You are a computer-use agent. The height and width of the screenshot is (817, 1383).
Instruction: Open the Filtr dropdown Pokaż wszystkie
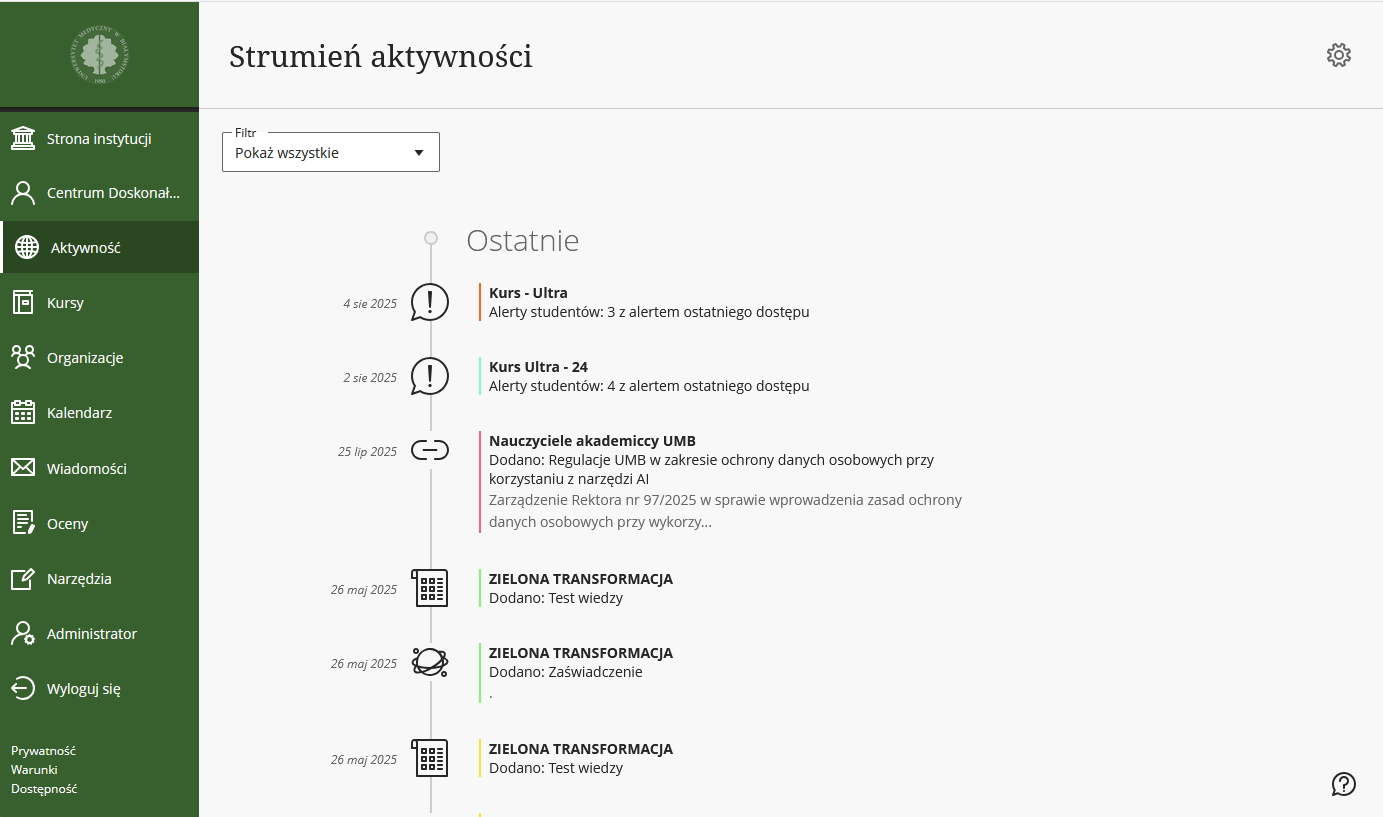point(330,153)
